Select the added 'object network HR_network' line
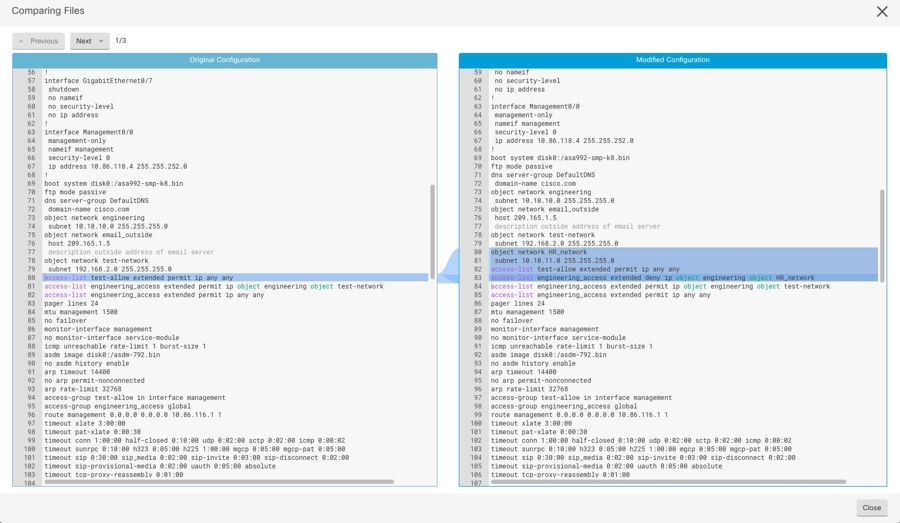This screenshot has height=523, width=900. pos(539,252)
